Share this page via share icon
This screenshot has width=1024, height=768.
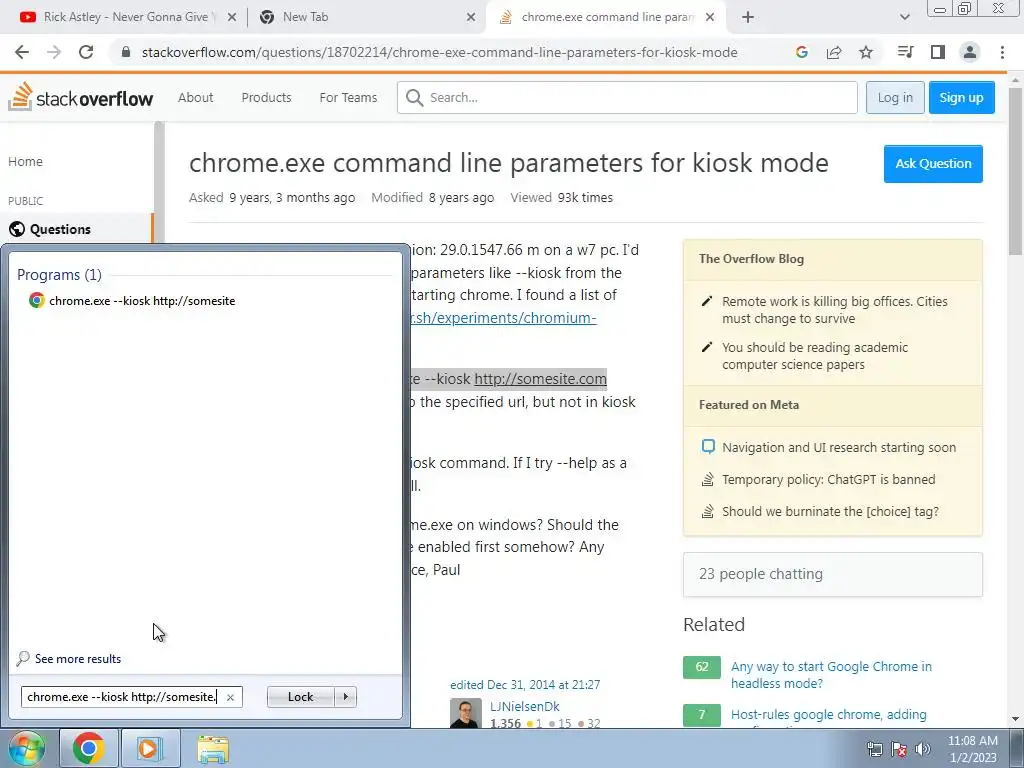(834, 52)
